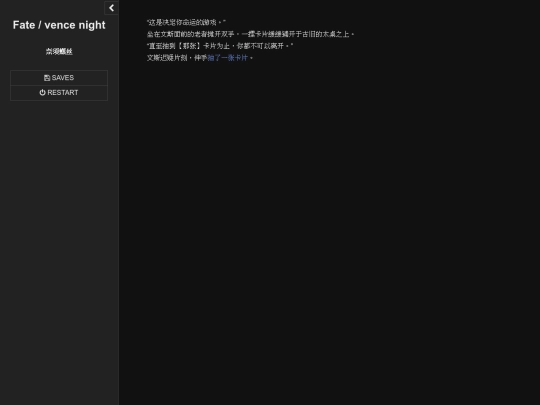Click the first passage line ending in '游戏。'

186,22
